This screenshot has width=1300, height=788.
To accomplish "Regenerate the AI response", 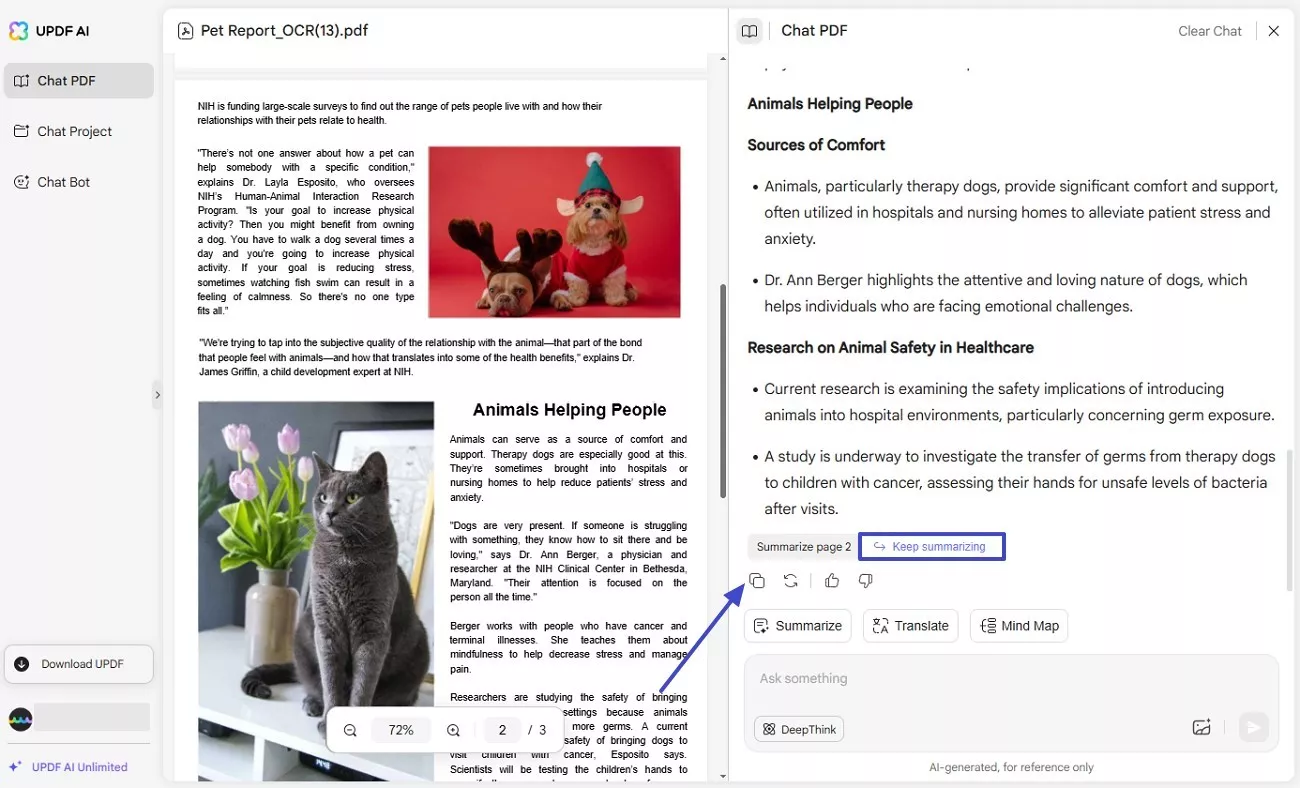I will coord(790,581).
